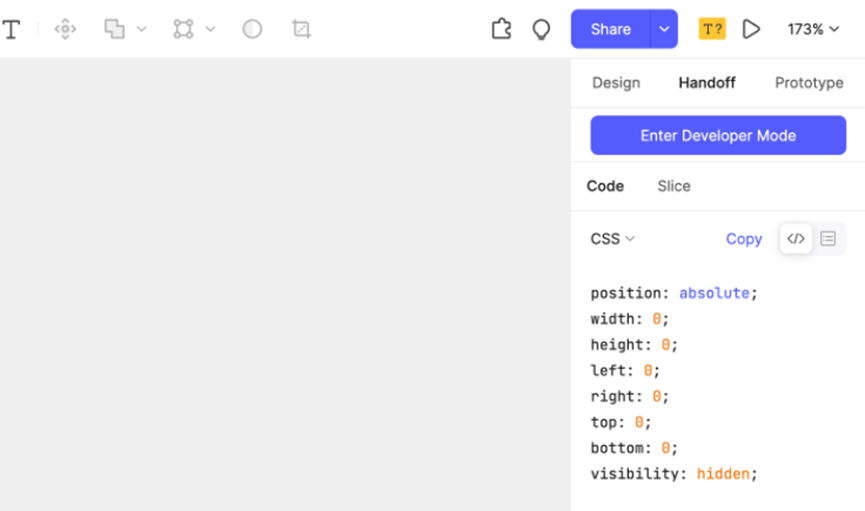Switch to list view toggle
The width and height of the screenshot is (865, 511).
click(x=828, y=239)
